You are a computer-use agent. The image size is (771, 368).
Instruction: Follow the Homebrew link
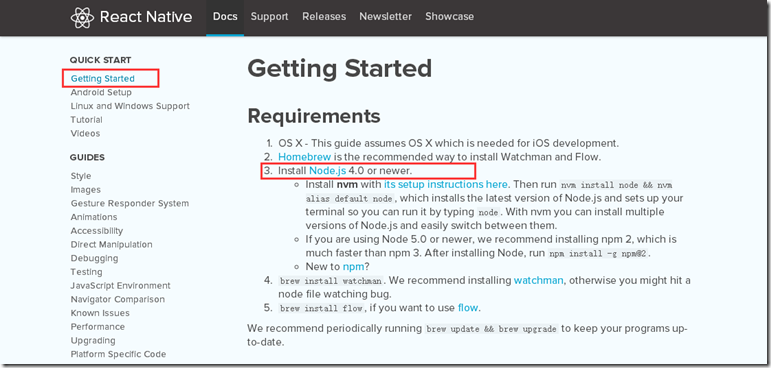304,157
